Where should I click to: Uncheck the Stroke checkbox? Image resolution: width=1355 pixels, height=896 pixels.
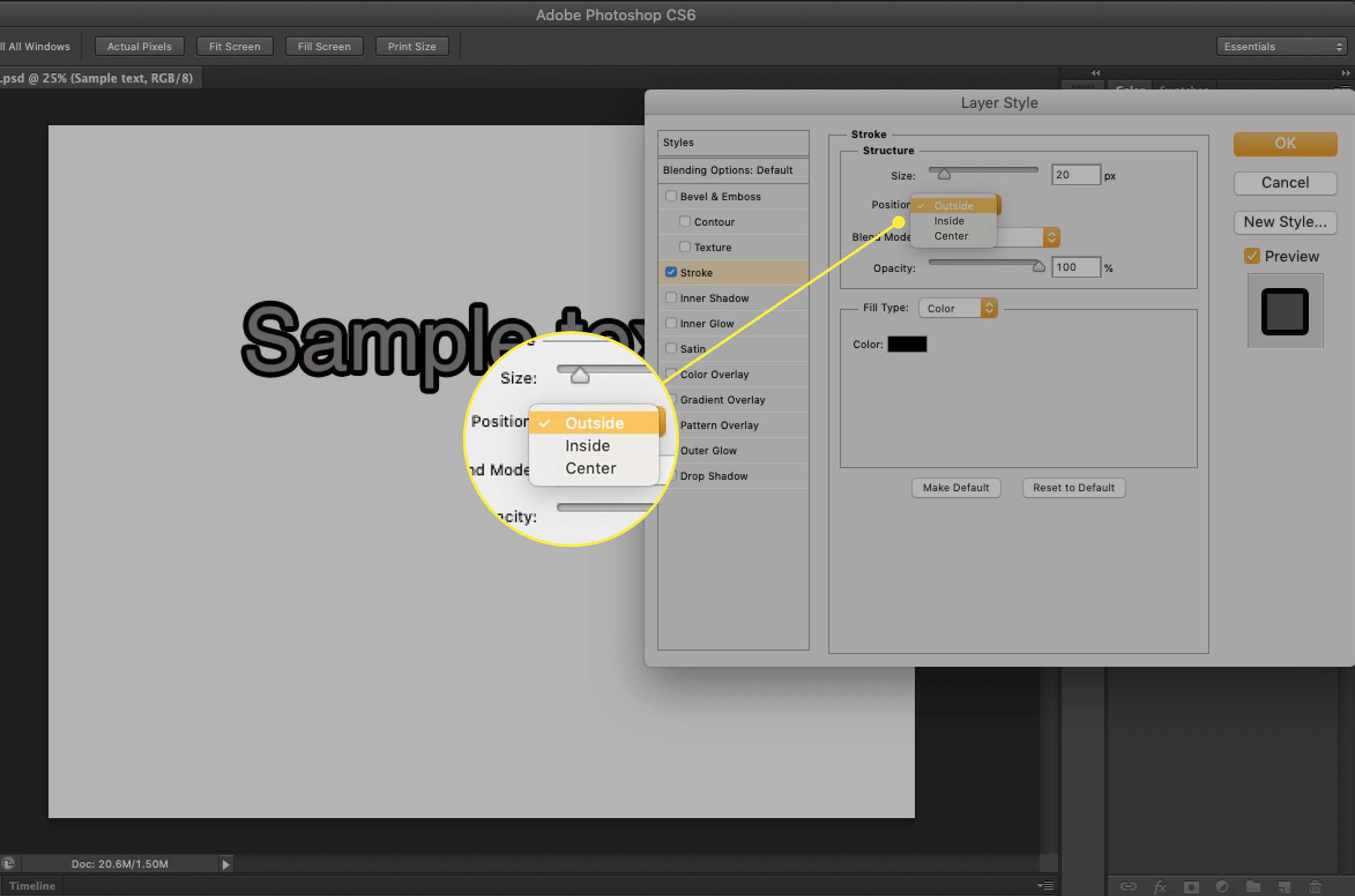(671, 272)
